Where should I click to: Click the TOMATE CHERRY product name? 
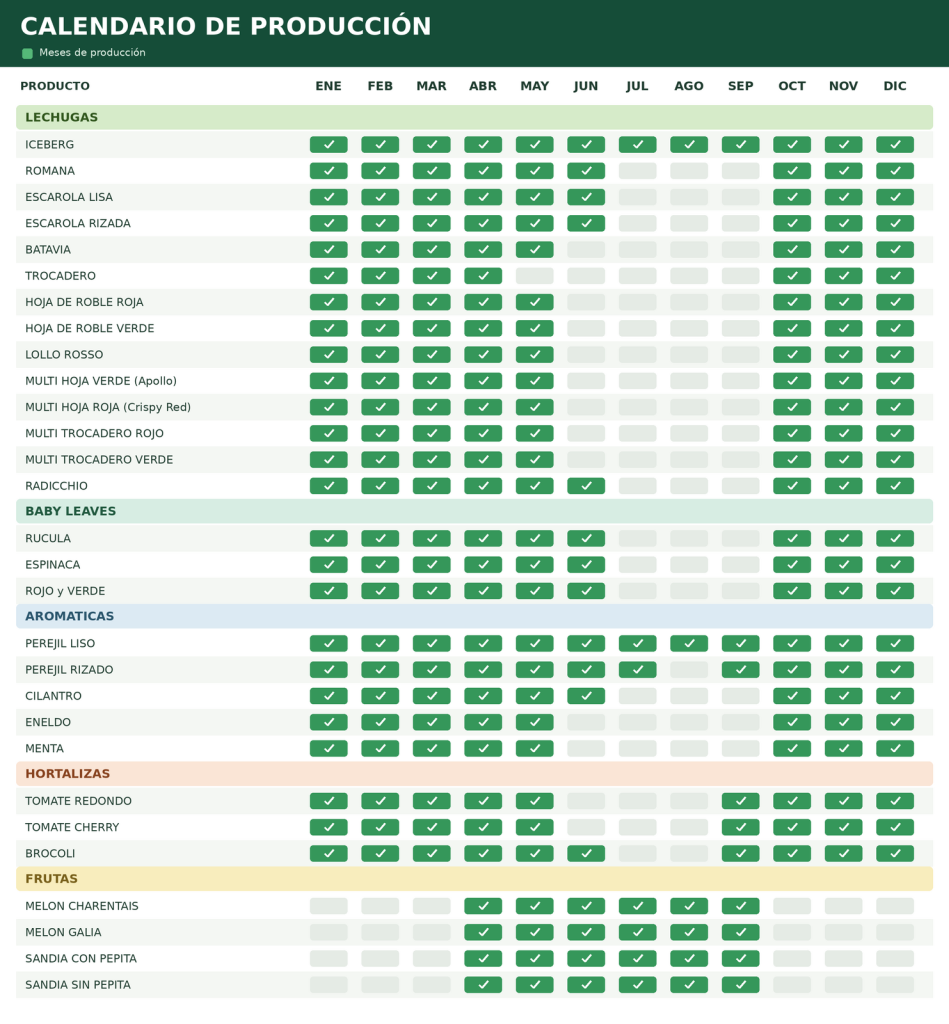point(72,827)
